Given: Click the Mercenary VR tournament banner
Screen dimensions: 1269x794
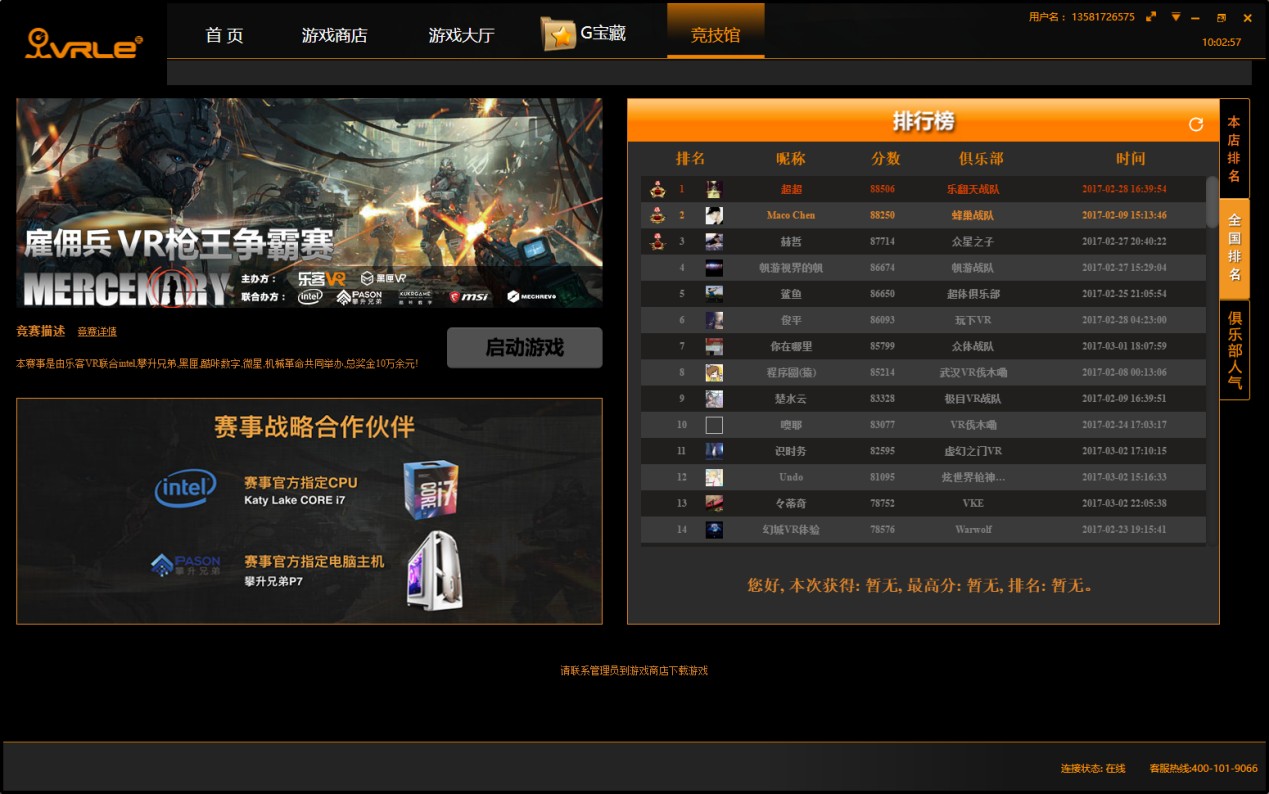Looking at the screenshot, I should 309,202.
